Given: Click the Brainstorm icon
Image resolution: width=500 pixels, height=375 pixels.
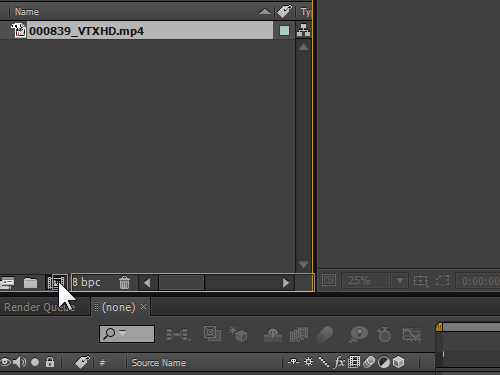Looking at the screenshot, I should point(358,334).
